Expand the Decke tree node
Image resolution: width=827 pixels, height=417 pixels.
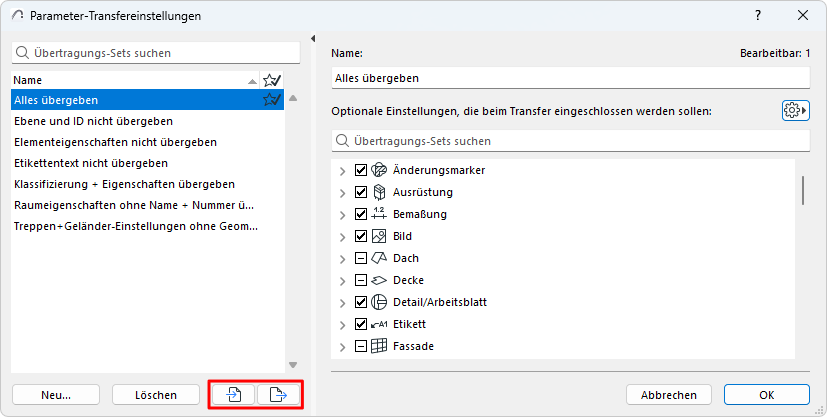[343, 280]
